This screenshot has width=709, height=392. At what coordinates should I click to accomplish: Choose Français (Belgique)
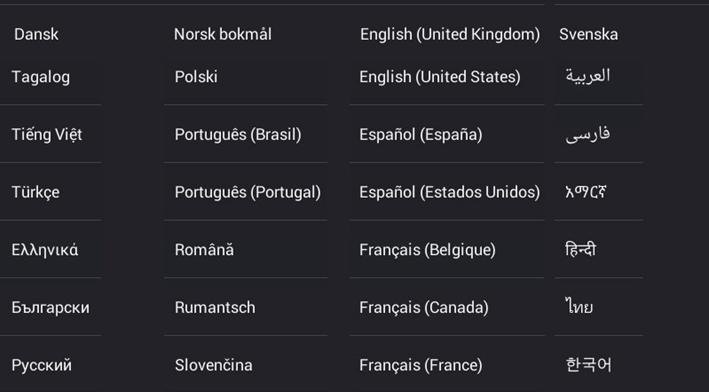click(x=428, y=250)
